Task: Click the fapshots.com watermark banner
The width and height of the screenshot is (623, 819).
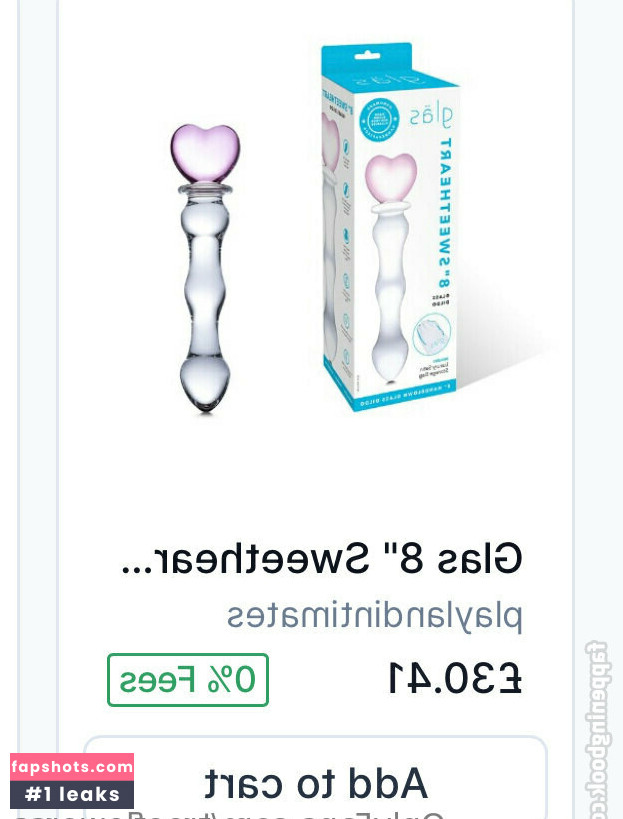Action: pos(72,767)
